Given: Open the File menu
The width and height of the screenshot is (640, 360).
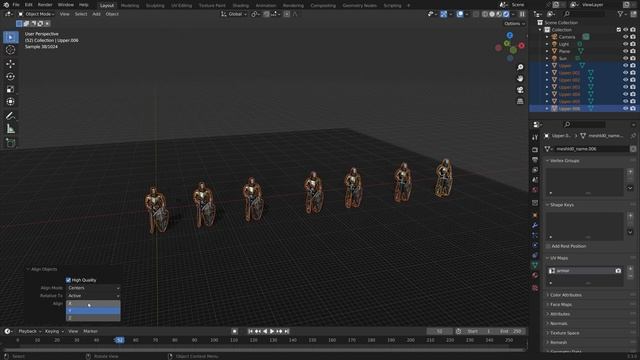Looking at the screenshot, I should pos(16,5).
